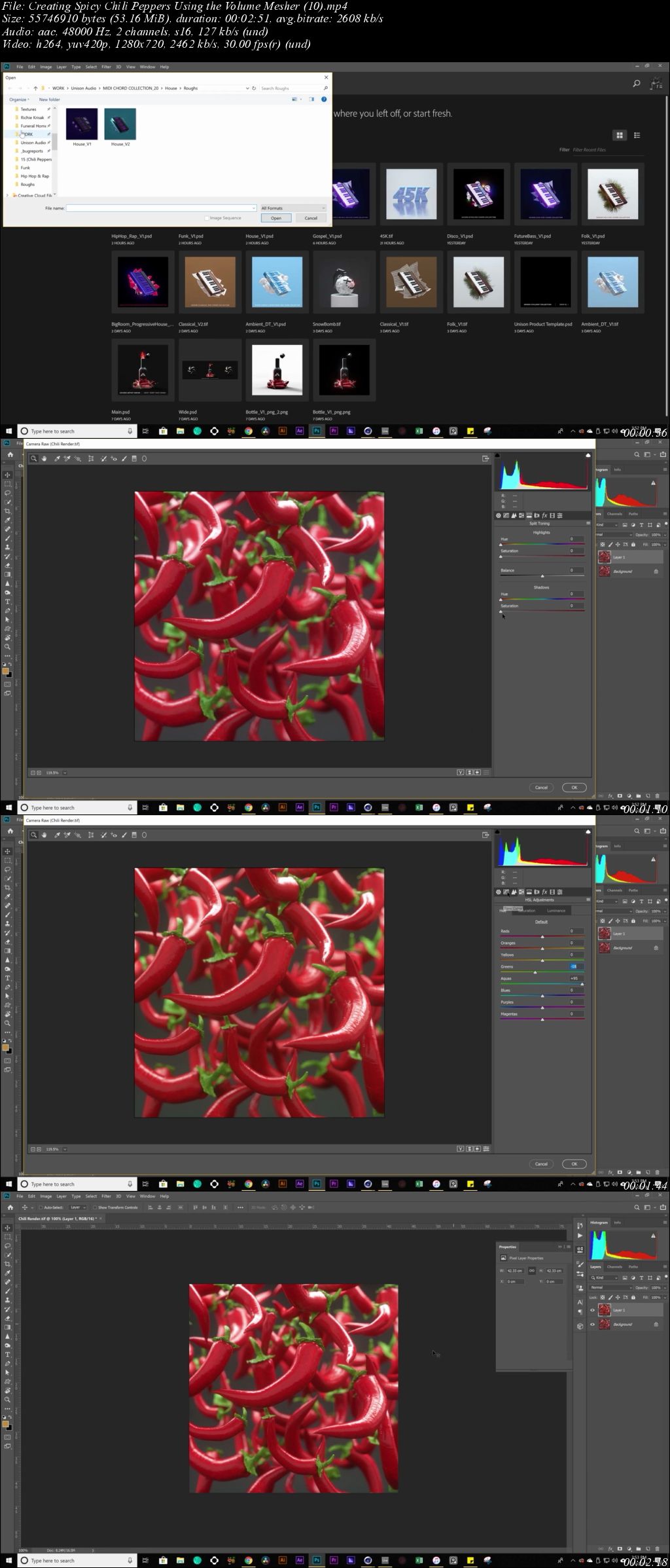Click the search magnifier on Photoshop home screen
Viewport: 670px width, 1568px height.
[636, 84]
